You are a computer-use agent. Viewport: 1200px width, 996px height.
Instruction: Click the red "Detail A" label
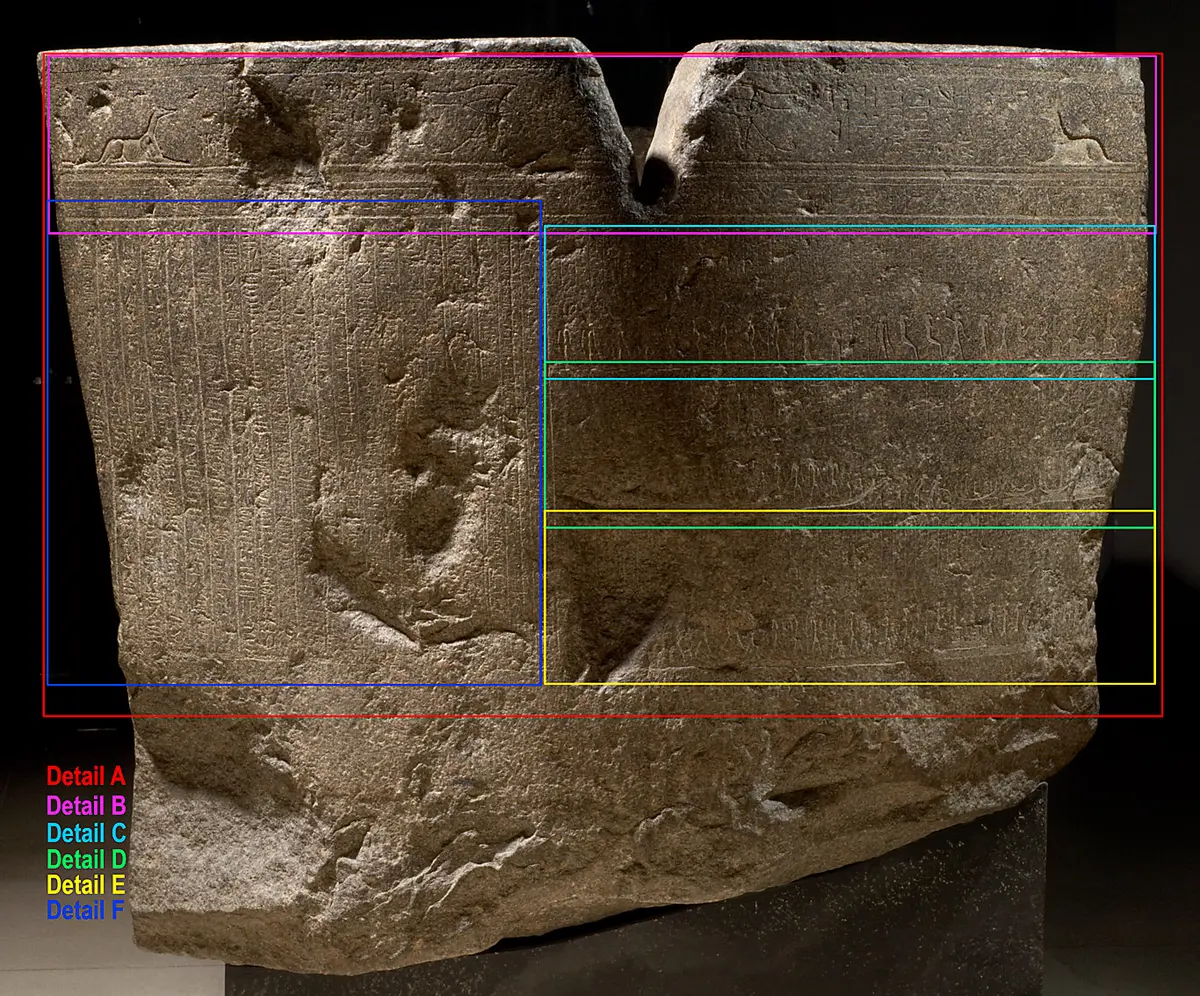click(x=86, y=776)
